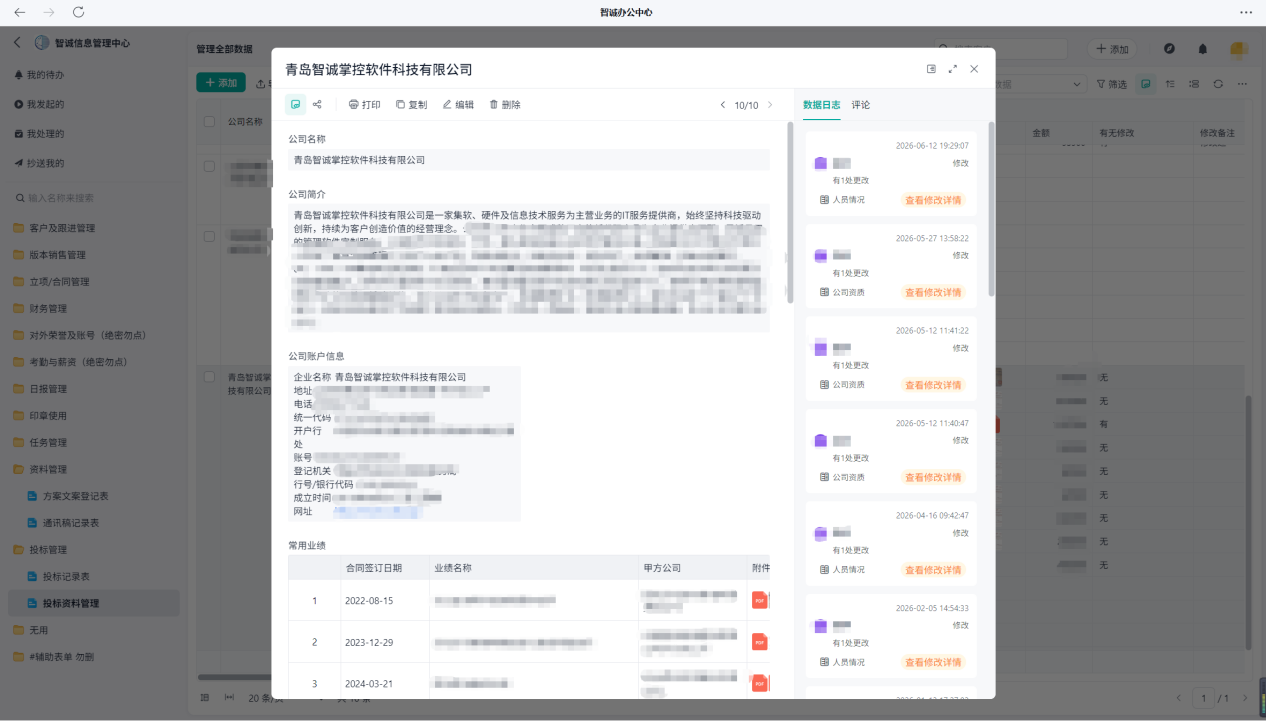Click the grouping icon in table toolbar

click(x=1194, y=84)
